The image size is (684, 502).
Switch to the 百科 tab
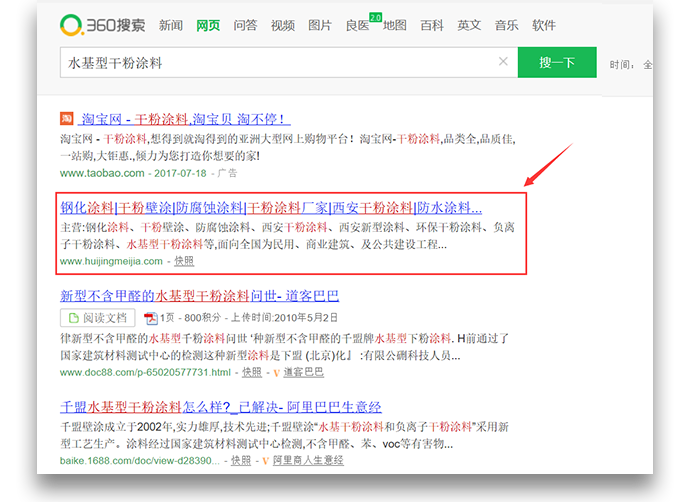pyautogui.click(x=432, y=25)
